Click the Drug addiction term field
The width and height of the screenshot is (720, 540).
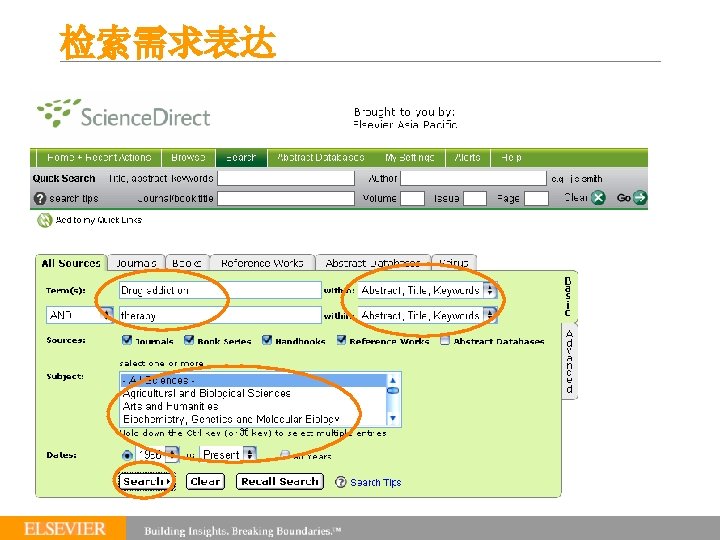220,290
